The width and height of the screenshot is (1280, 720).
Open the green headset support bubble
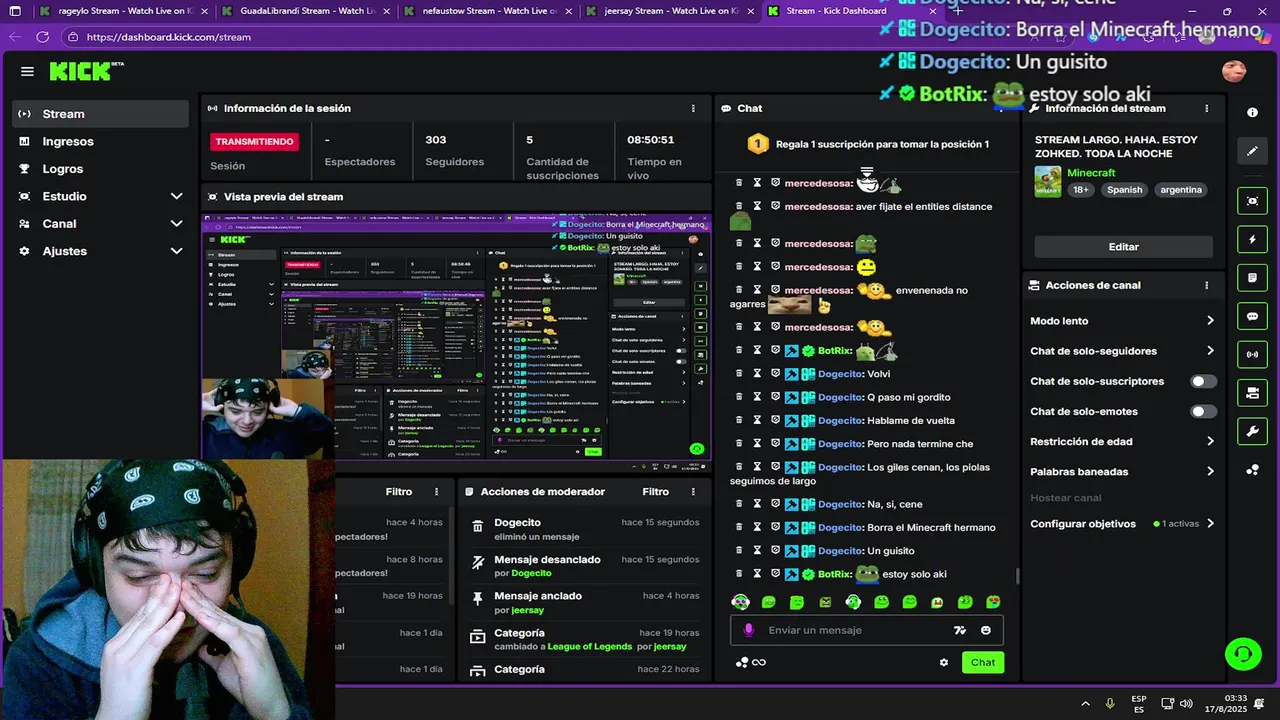[1243, 654]
